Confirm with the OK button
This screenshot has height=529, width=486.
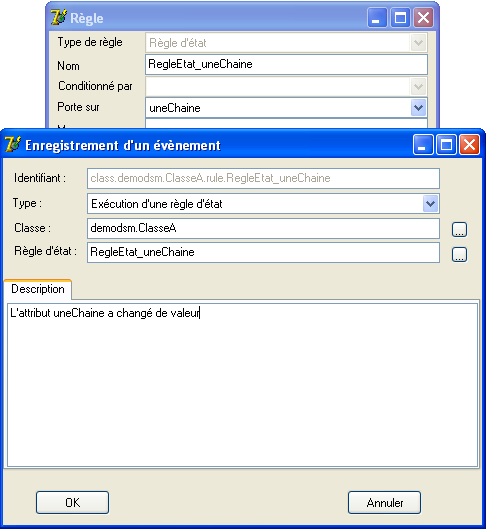point(73,503)
